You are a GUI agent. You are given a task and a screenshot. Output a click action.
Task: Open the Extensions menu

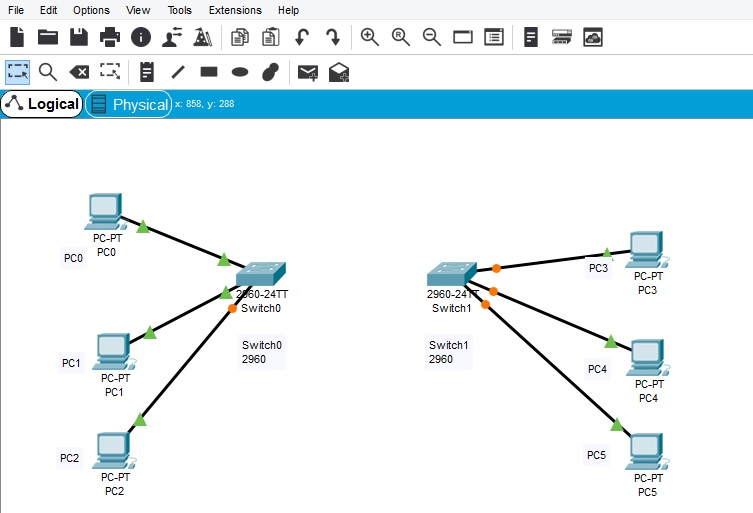235,10
